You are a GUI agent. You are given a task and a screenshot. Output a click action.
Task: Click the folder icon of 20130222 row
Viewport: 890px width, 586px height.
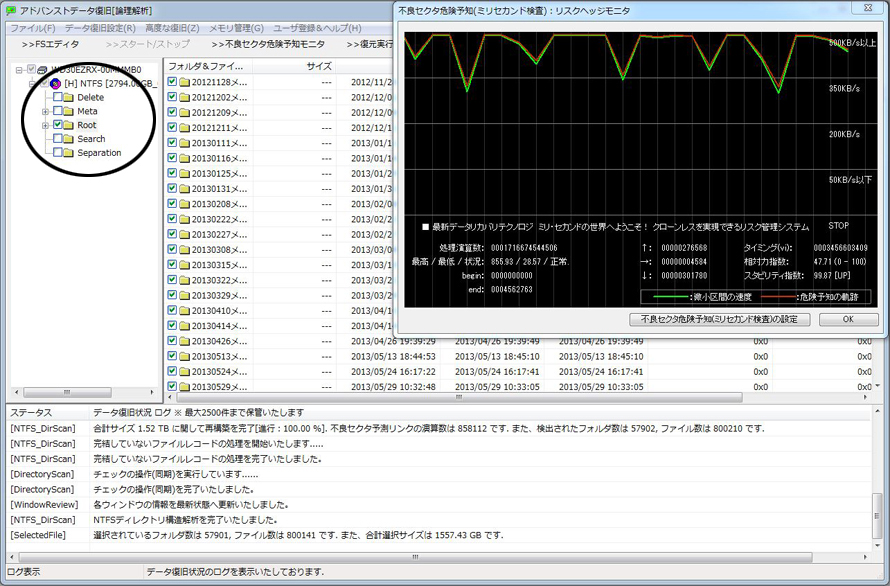(184, 219)
